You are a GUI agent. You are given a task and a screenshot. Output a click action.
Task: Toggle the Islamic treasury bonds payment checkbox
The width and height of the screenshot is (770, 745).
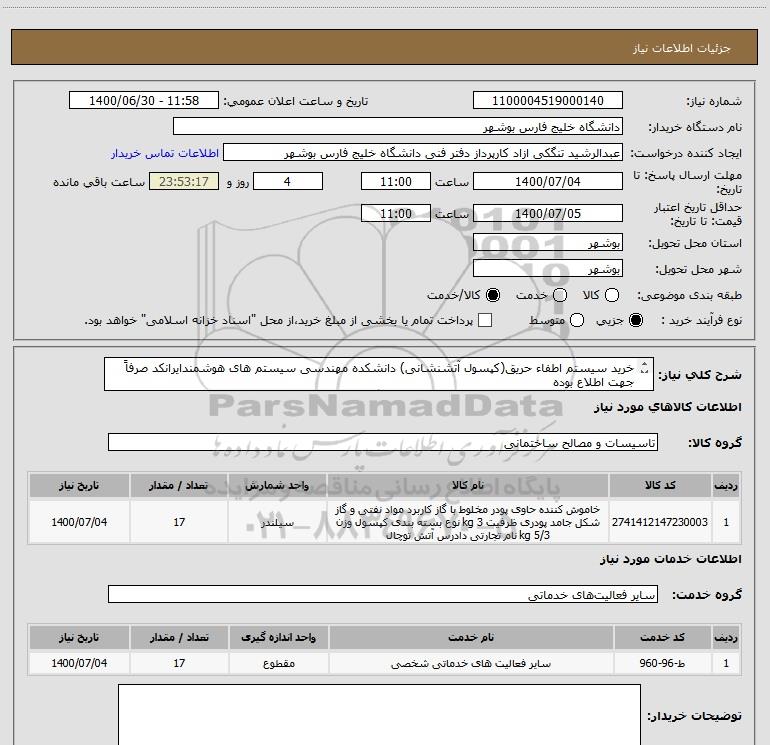485,320
